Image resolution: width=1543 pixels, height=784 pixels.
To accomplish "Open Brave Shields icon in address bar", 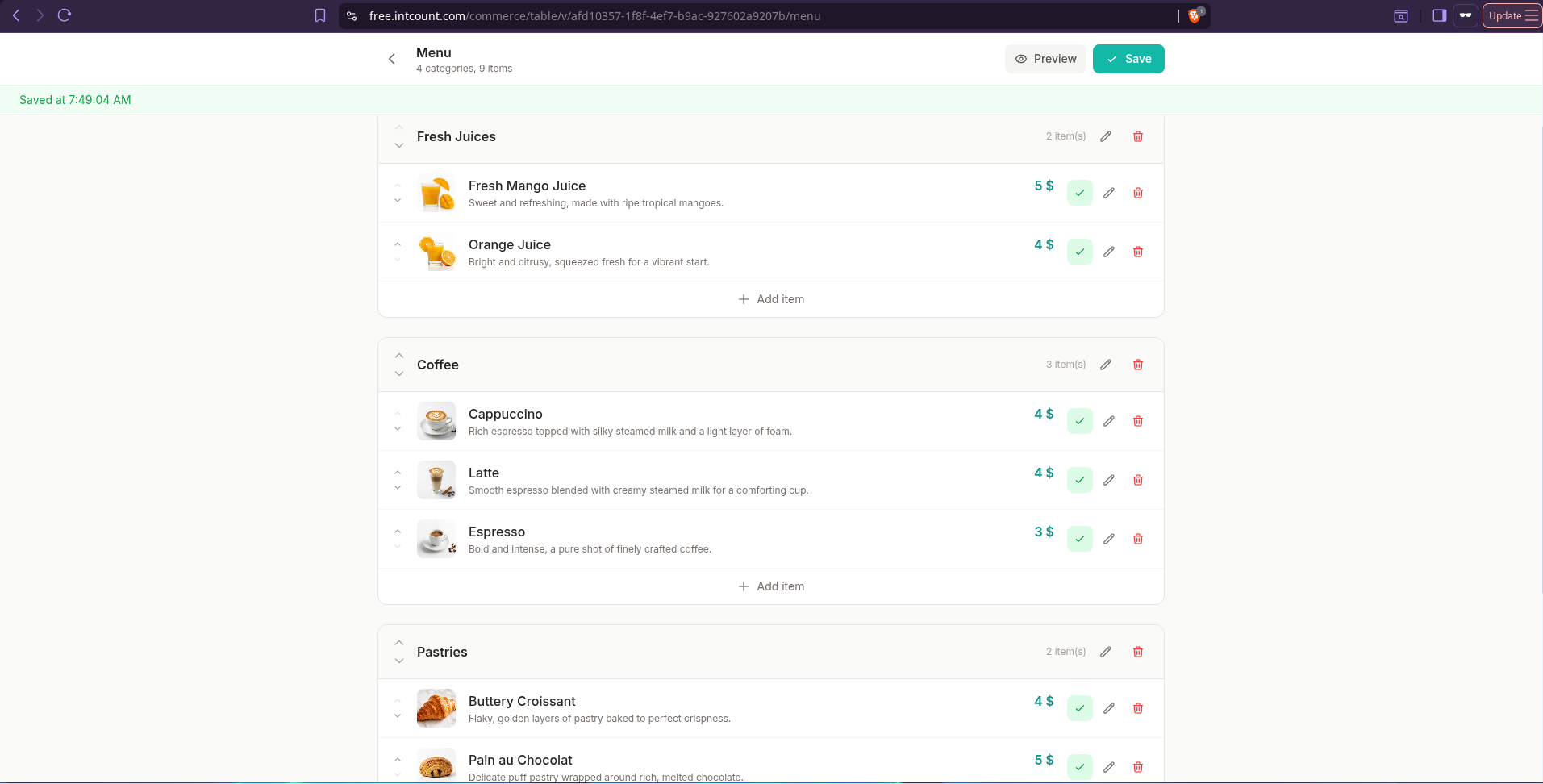I will pos(1195,15).
